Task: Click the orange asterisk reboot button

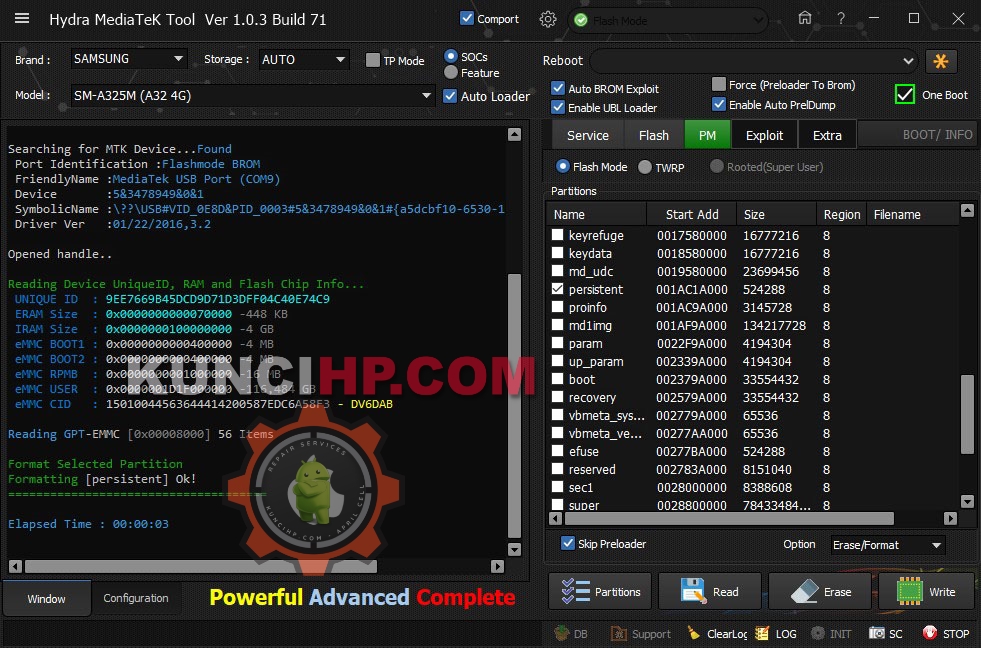Action: click(x=940, y=61)
